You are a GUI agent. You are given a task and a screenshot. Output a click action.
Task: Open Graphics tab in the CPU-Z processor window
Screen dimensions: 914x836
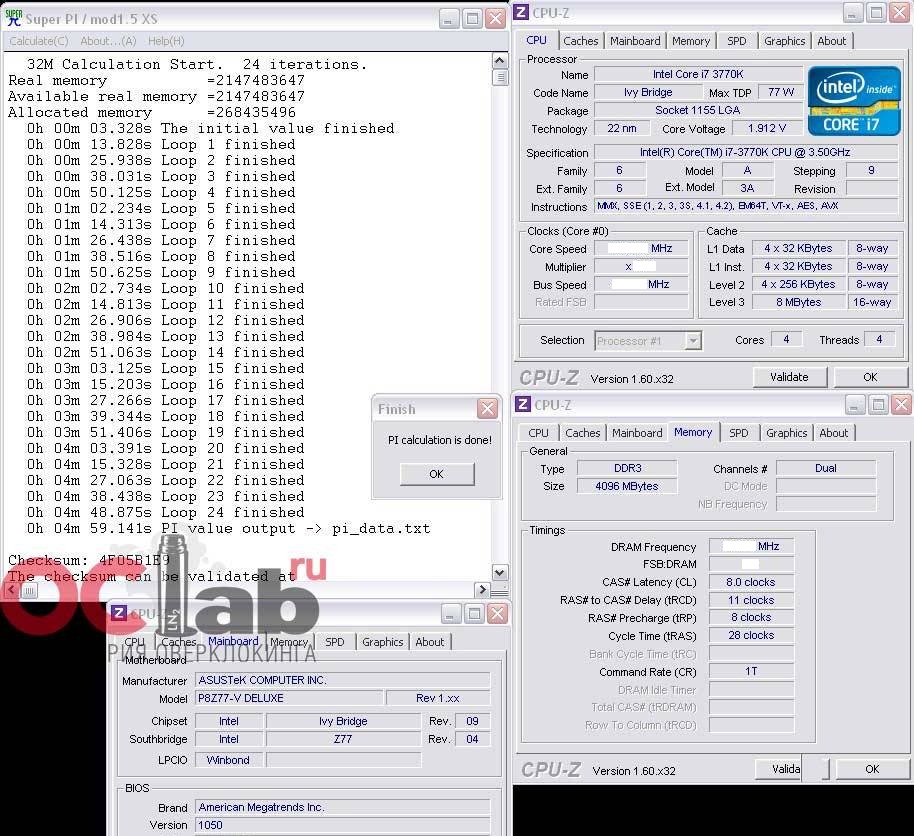click(x=785, y=41)
